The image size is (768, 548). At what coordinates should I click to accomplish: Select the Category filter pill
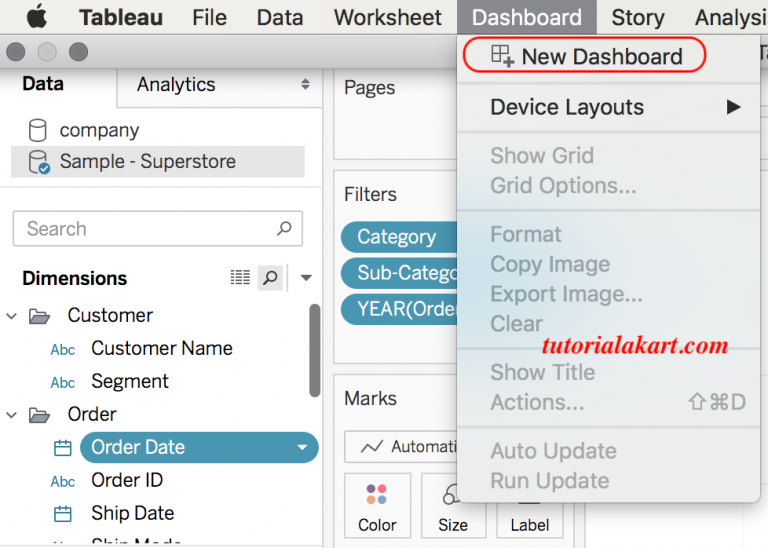(399, 237)
